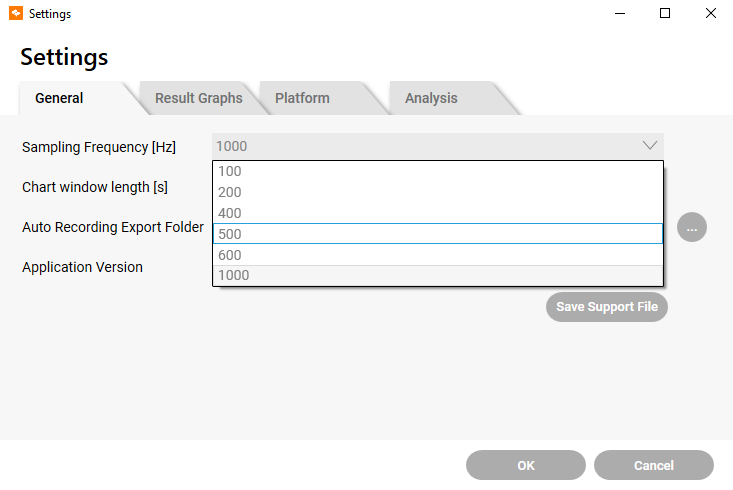Close the Settings window
The height and width of the screenshot is (490, 733).
711,13
